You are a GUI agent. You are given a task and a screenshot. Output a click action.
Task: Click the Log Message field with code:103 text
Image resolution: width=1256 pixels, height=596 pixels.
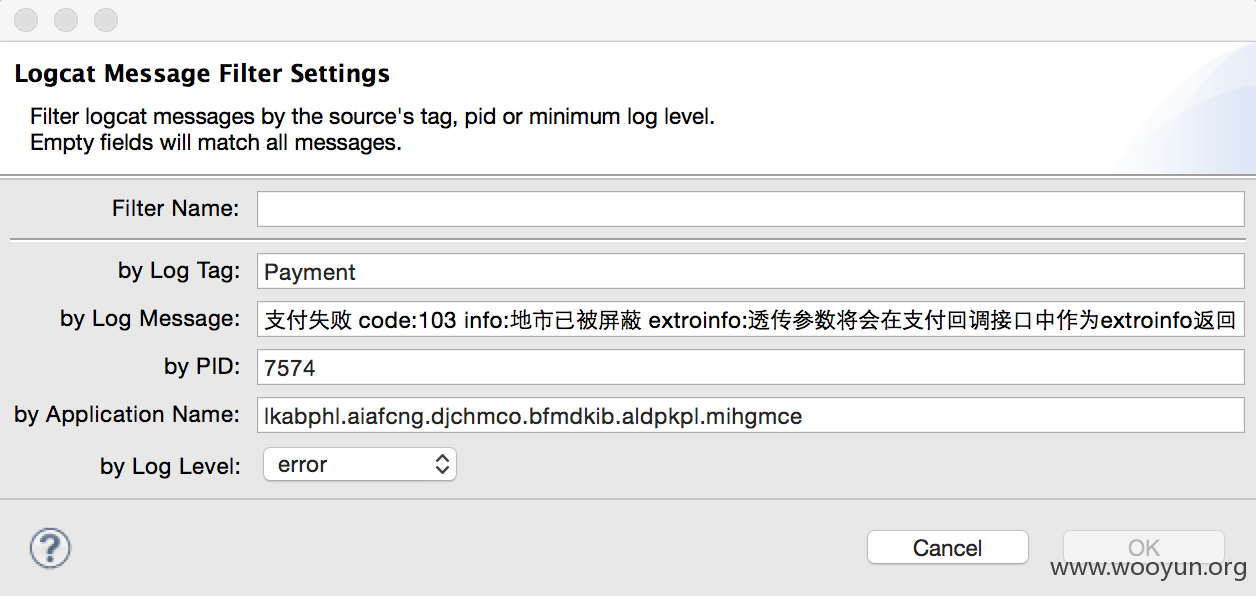coord(750,320)
